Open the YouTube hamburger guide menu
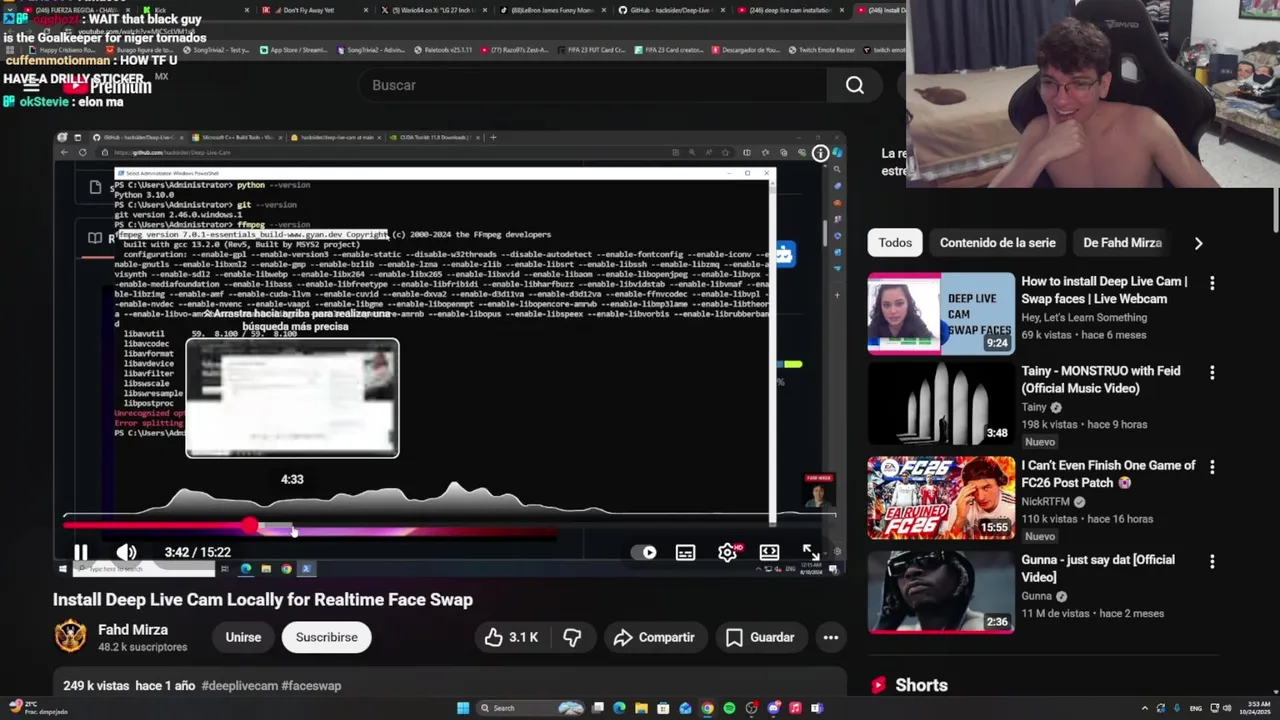 pyautogui.click(x=31, y=86)
